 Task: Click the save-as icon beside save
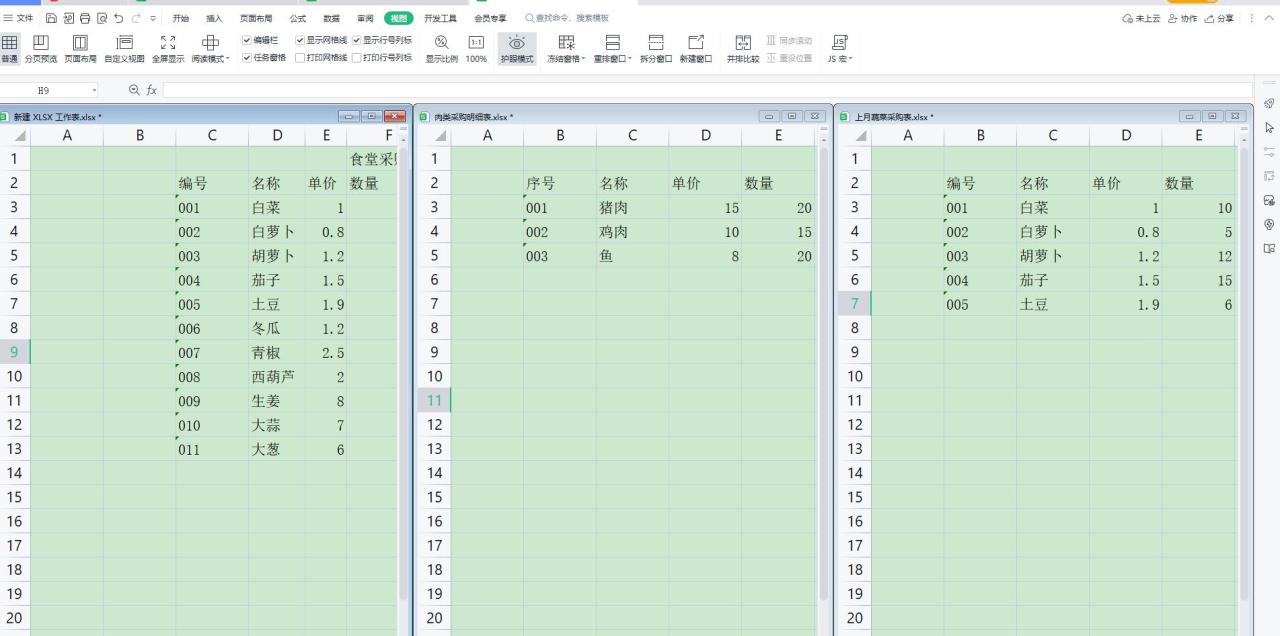[68, 18]
